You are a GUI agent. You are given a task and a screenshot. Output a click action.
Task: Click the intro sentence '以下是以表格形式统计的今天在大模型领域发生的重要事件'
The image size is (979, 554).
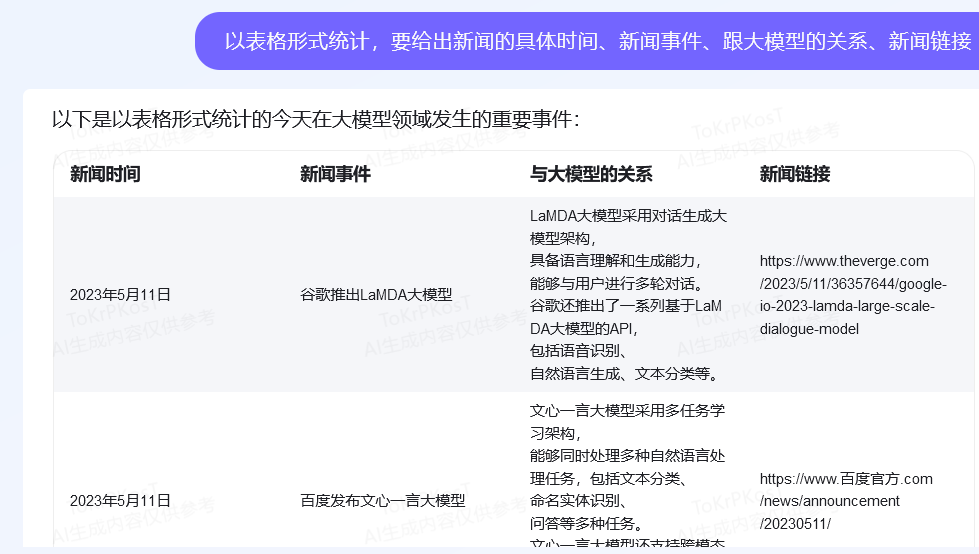click(315, 119)
